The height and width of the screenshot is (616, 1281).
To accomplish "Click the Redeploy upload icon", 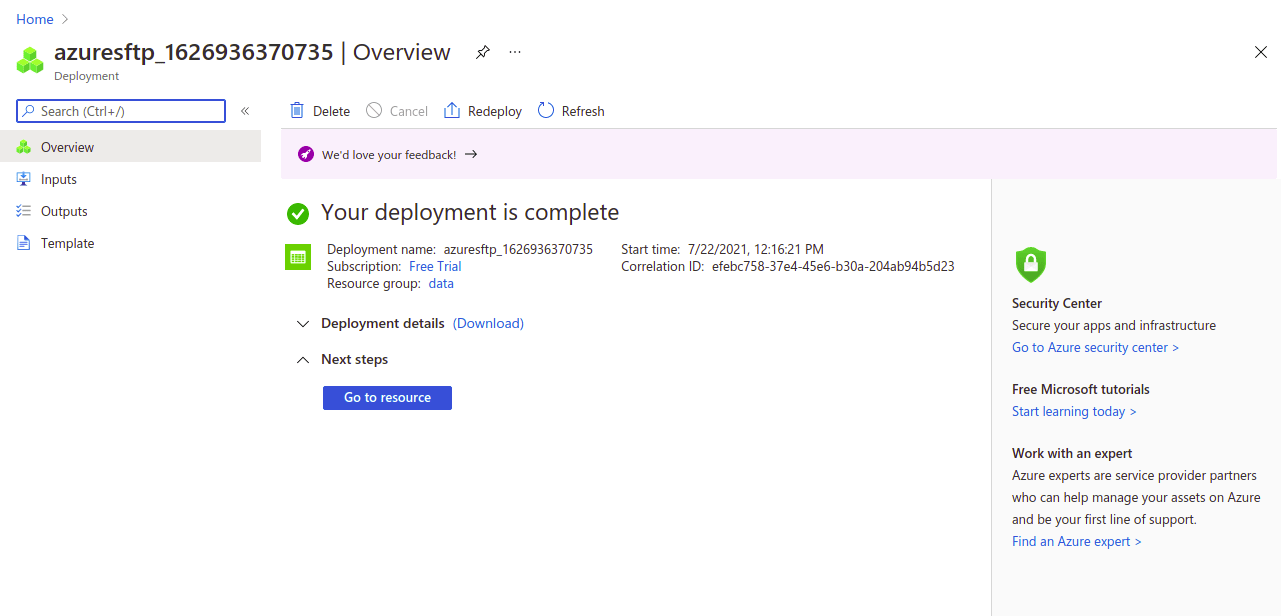I will (x=452, y=110).
